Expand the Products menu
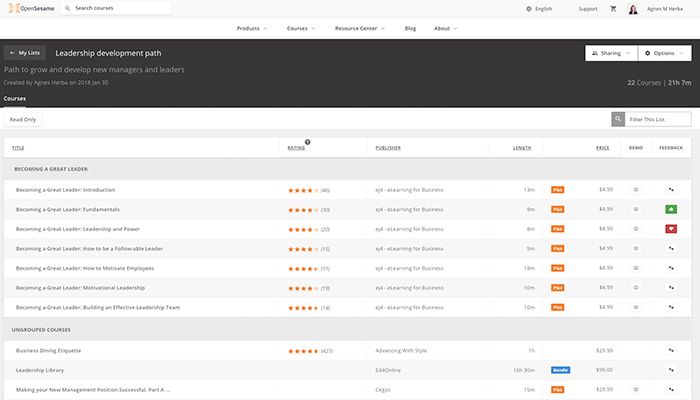 click(251, 28)
